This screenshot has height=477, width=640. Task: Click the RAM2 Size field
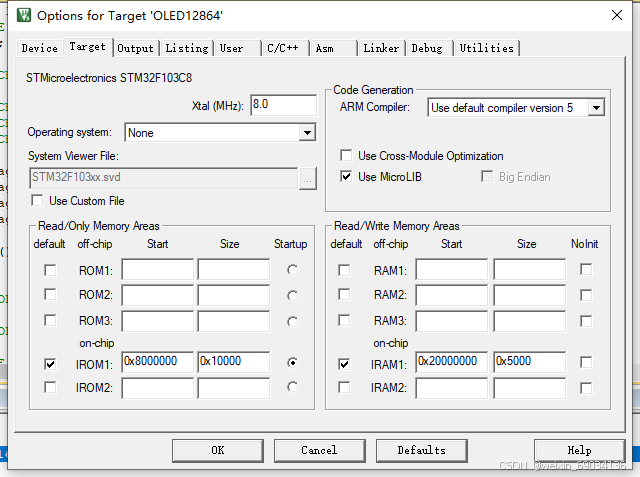[530, 295]
